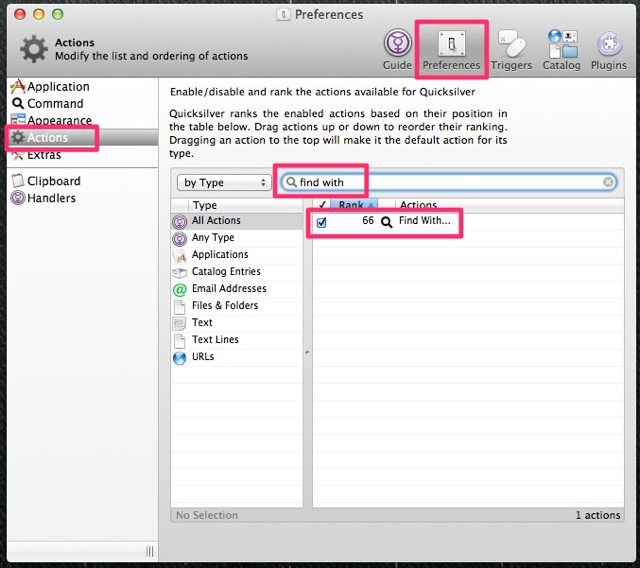Click the Text row icon
The height and width of the screenshot is (568, 640).
179,324
